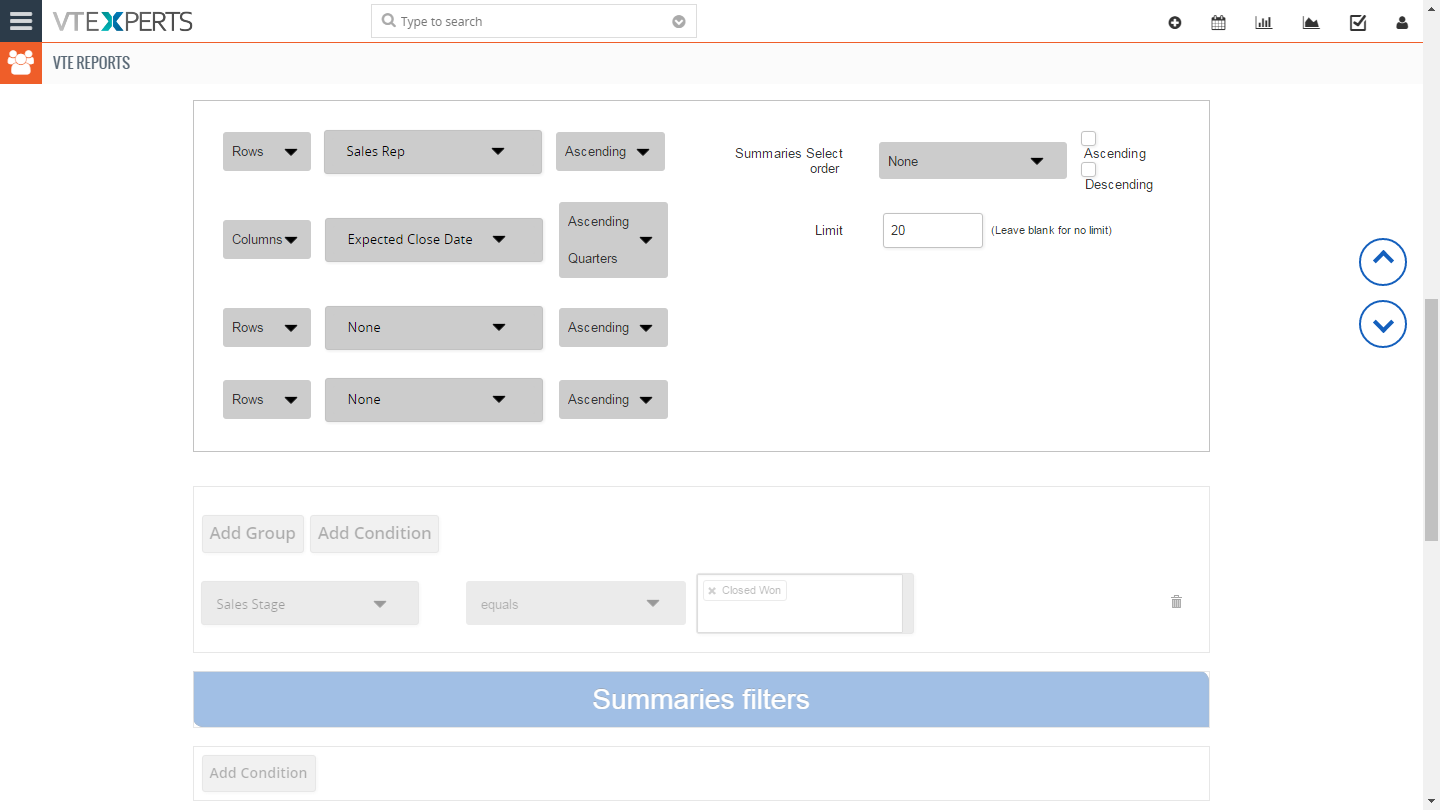Image resolution: width=1440 pixels, height=810 pixels.
Task: Open the Sales Rep field dropdown
Action: tap(433, 152)
